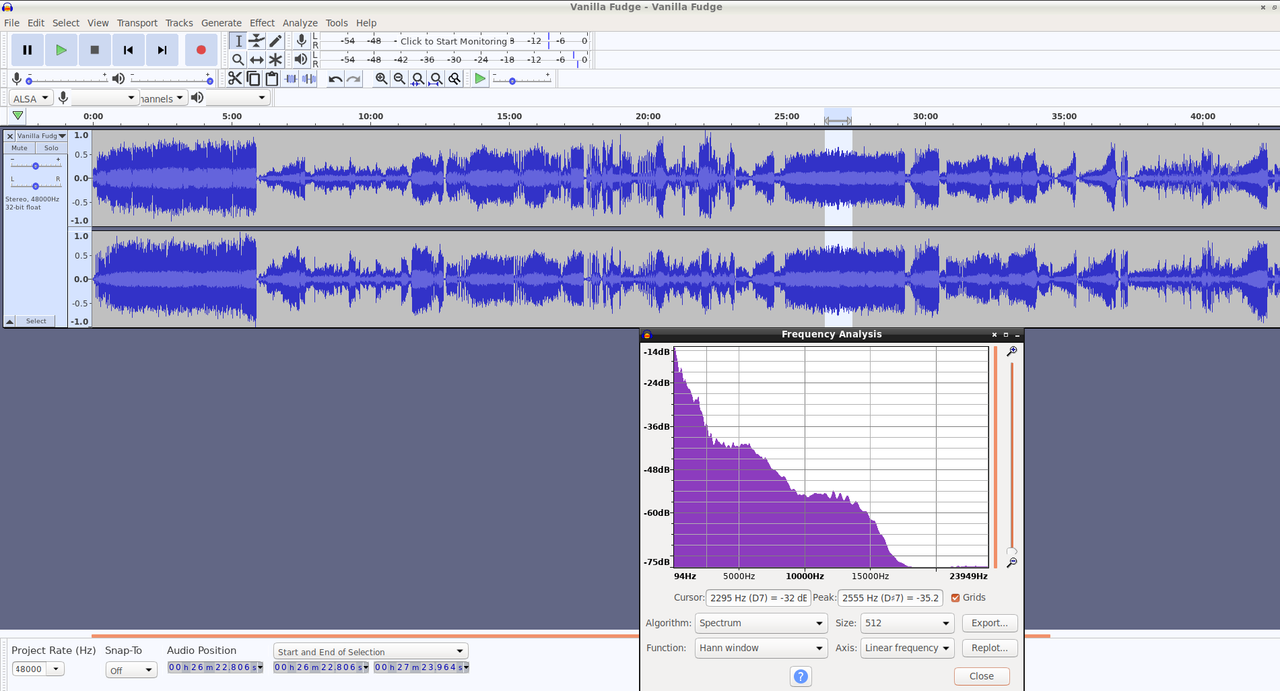Open the Axis Linear frequency dropdown

coord(907,648)
